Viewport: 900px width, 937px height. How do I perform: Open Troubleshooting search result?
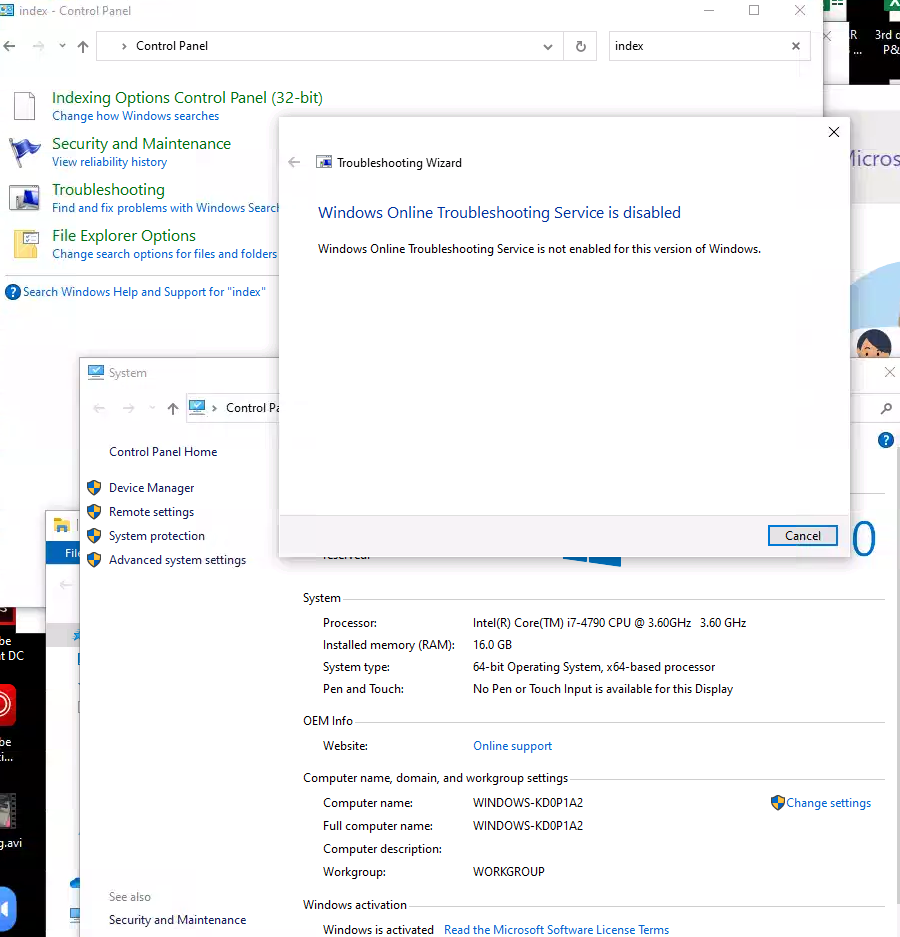pos(108,189)
